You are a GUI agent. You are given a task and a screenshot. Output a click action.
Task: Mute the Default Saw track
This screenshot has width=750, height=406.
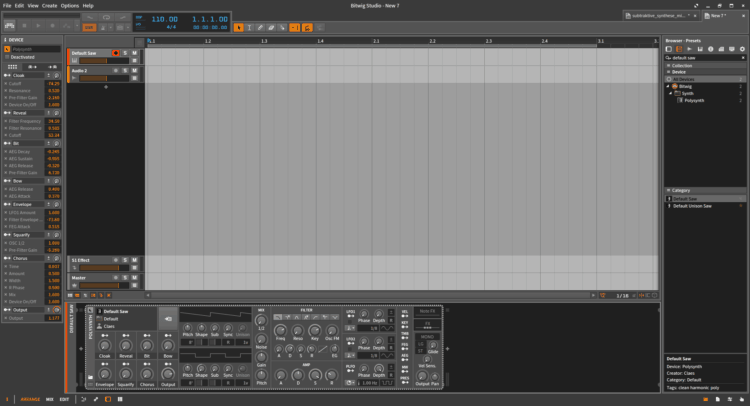[x=134, y=53]
